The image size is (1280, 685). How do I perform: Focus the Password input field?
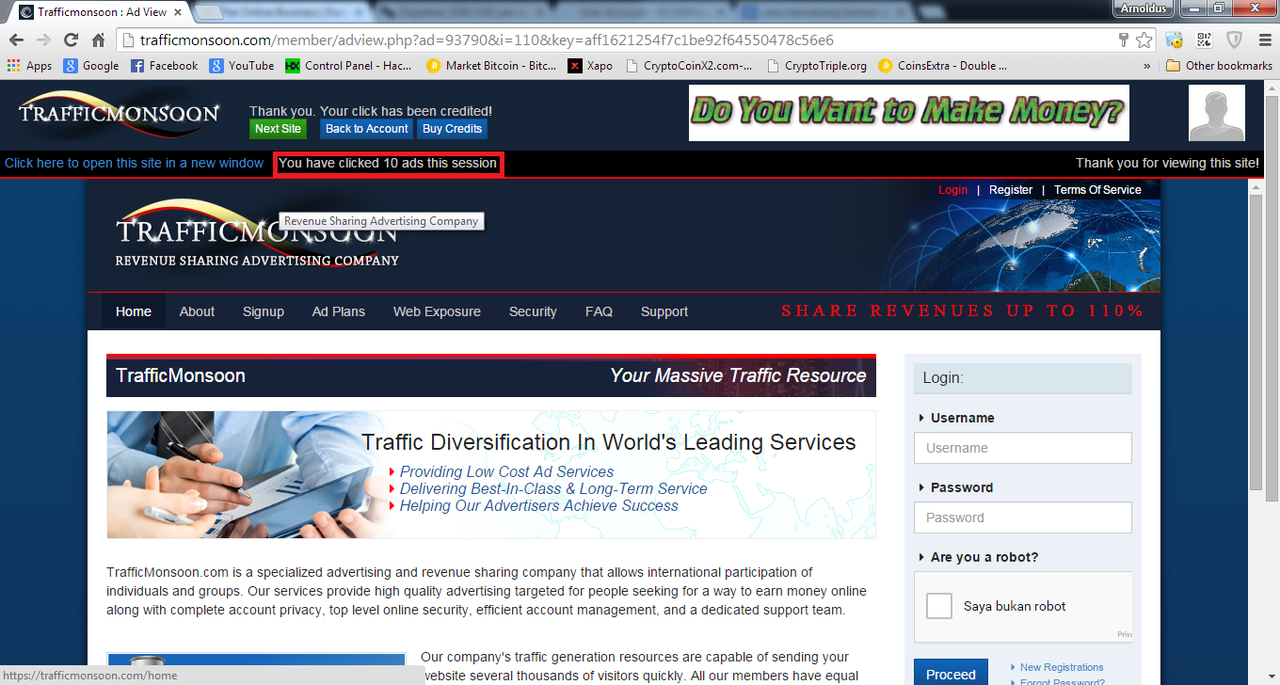(x=1023, y=518)
